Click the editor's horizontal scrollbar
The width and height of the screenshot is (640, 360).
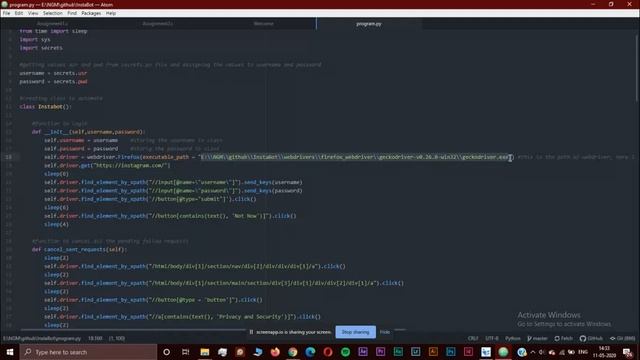click(x=212, y=329)
